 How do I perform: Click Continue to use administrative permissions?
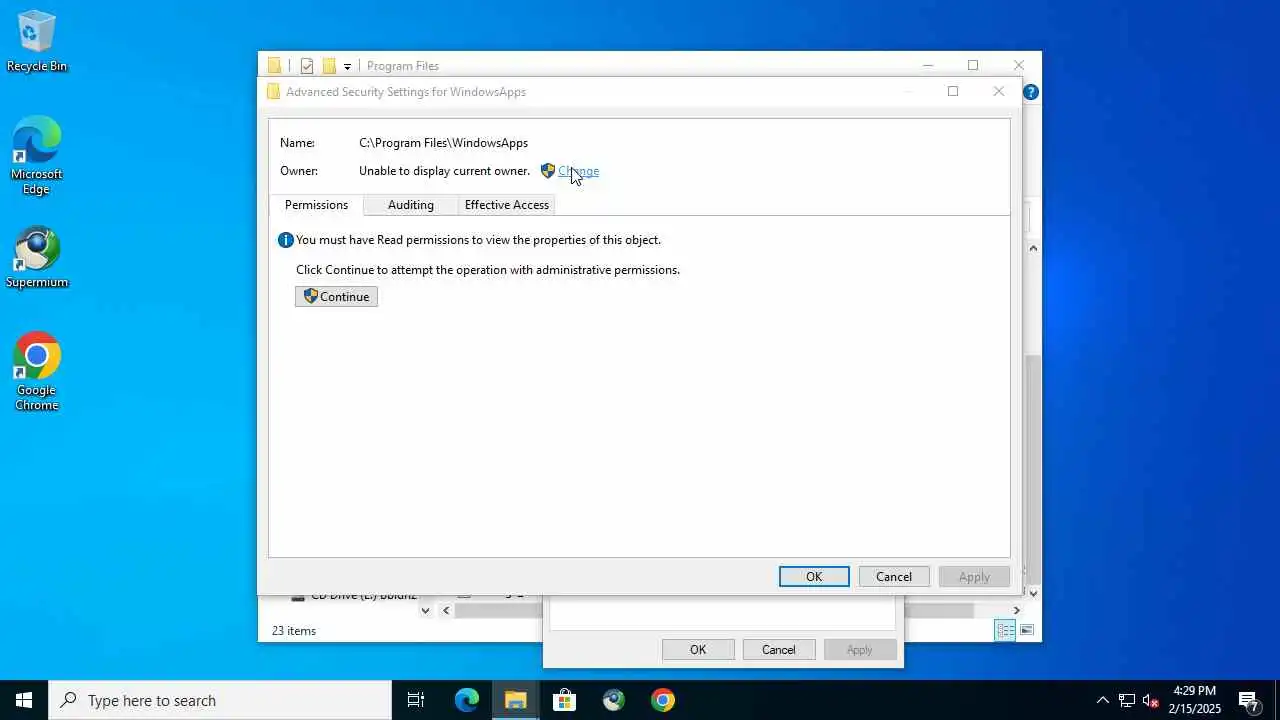[x=336, y=297]
